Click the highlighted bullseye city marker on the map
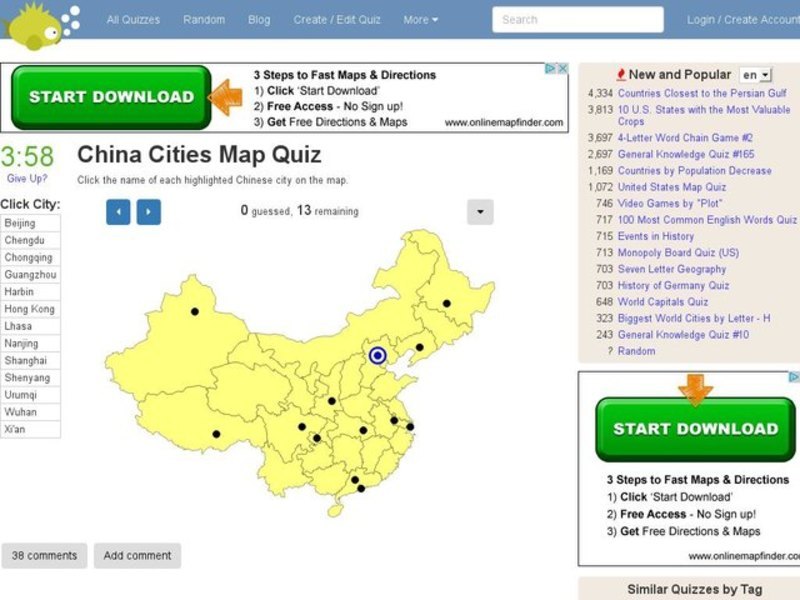 [377, 357]
